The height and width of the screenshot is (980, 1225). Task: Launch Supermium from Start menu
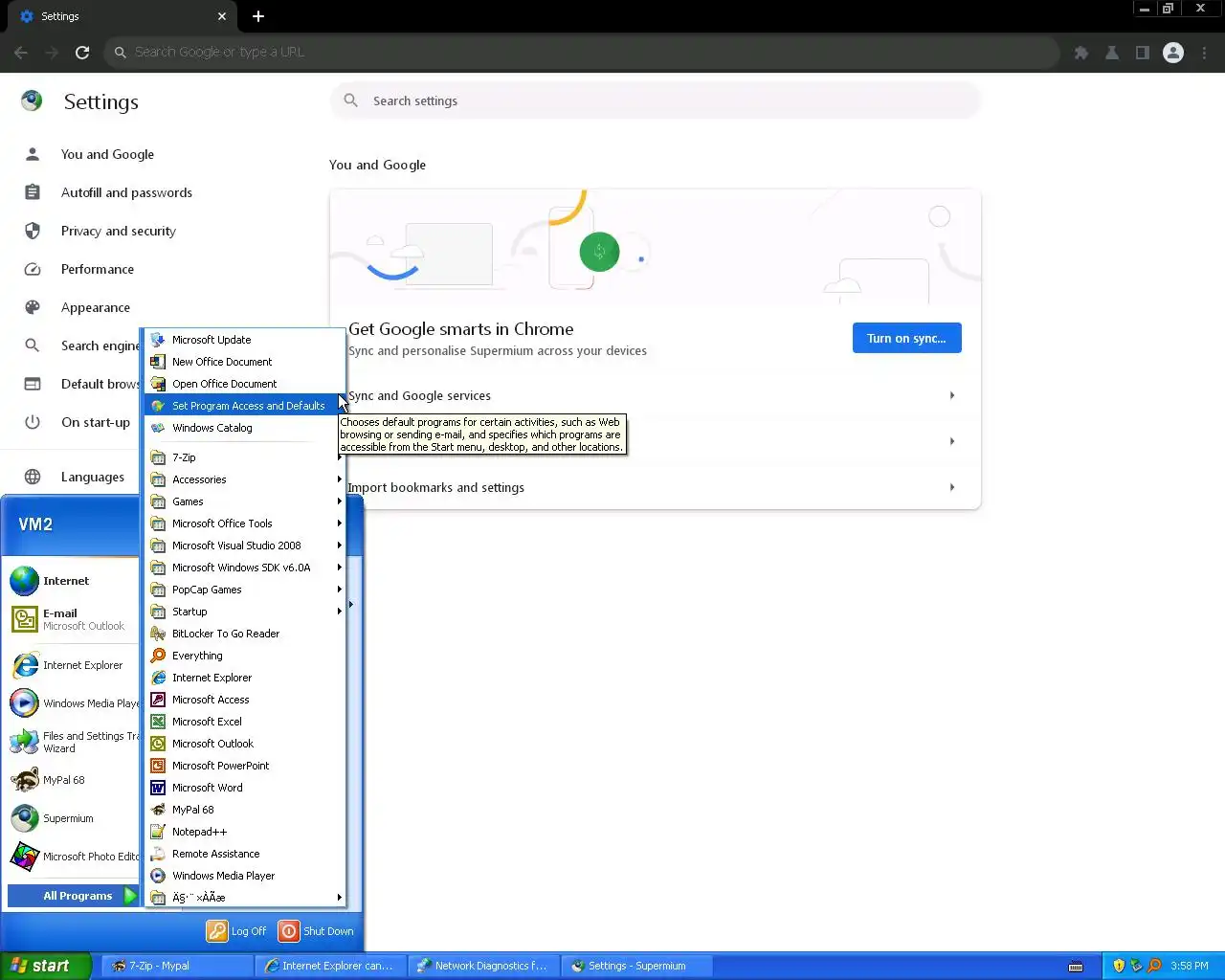point(73,818)
